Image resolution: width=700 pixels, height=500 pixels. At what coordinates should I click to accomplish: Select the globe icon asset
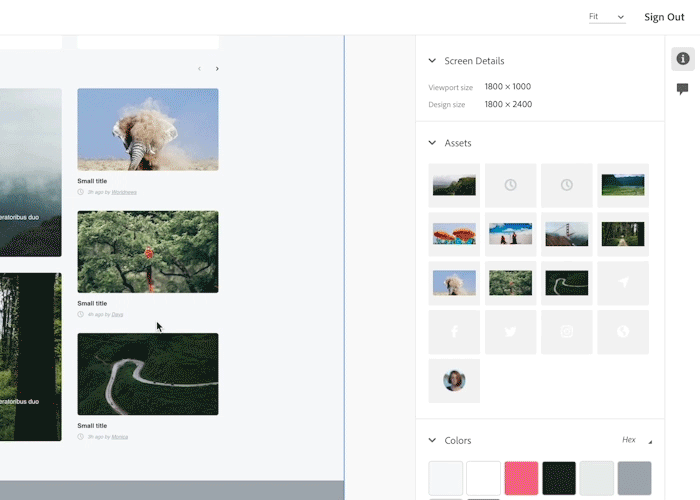click(623, 332)
